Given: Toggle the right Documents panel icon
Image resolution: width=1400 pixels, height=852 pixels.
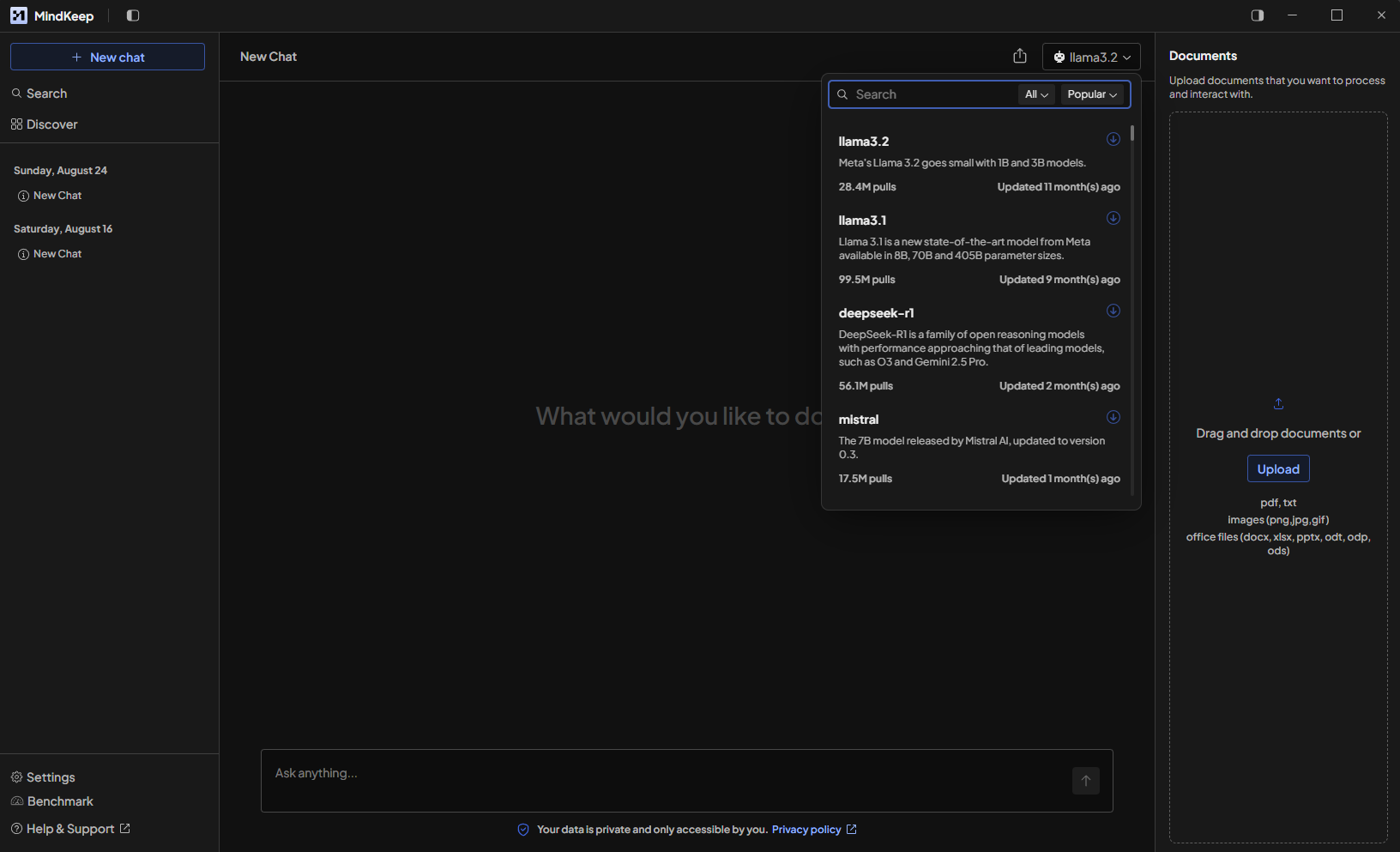Looking at the screenshot, I should coord(1258,15).
